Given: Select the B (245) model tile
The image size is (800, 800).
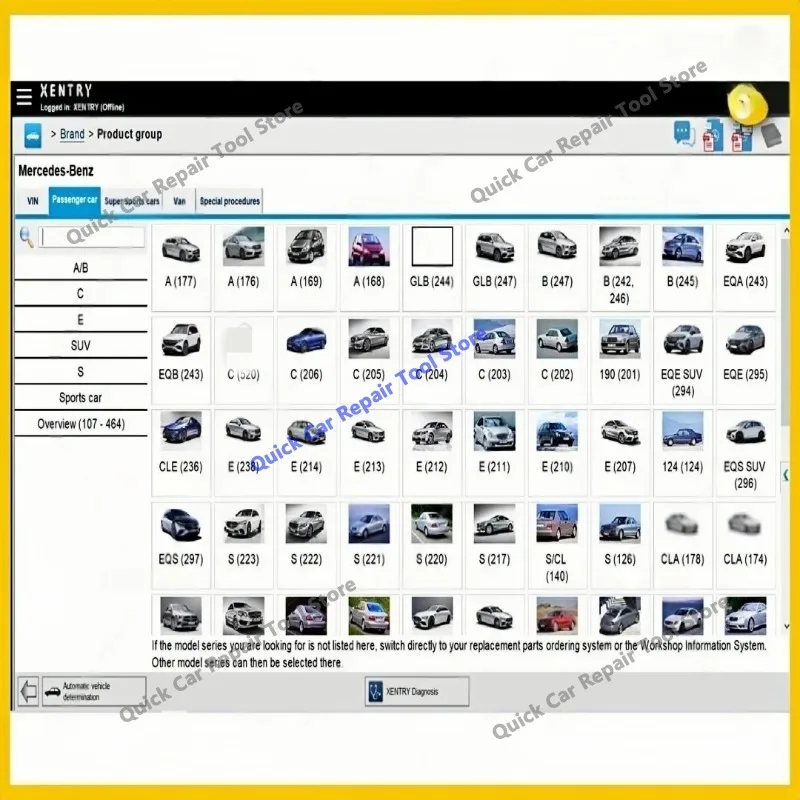Looking at the screenshot, I should click(683, 267).
